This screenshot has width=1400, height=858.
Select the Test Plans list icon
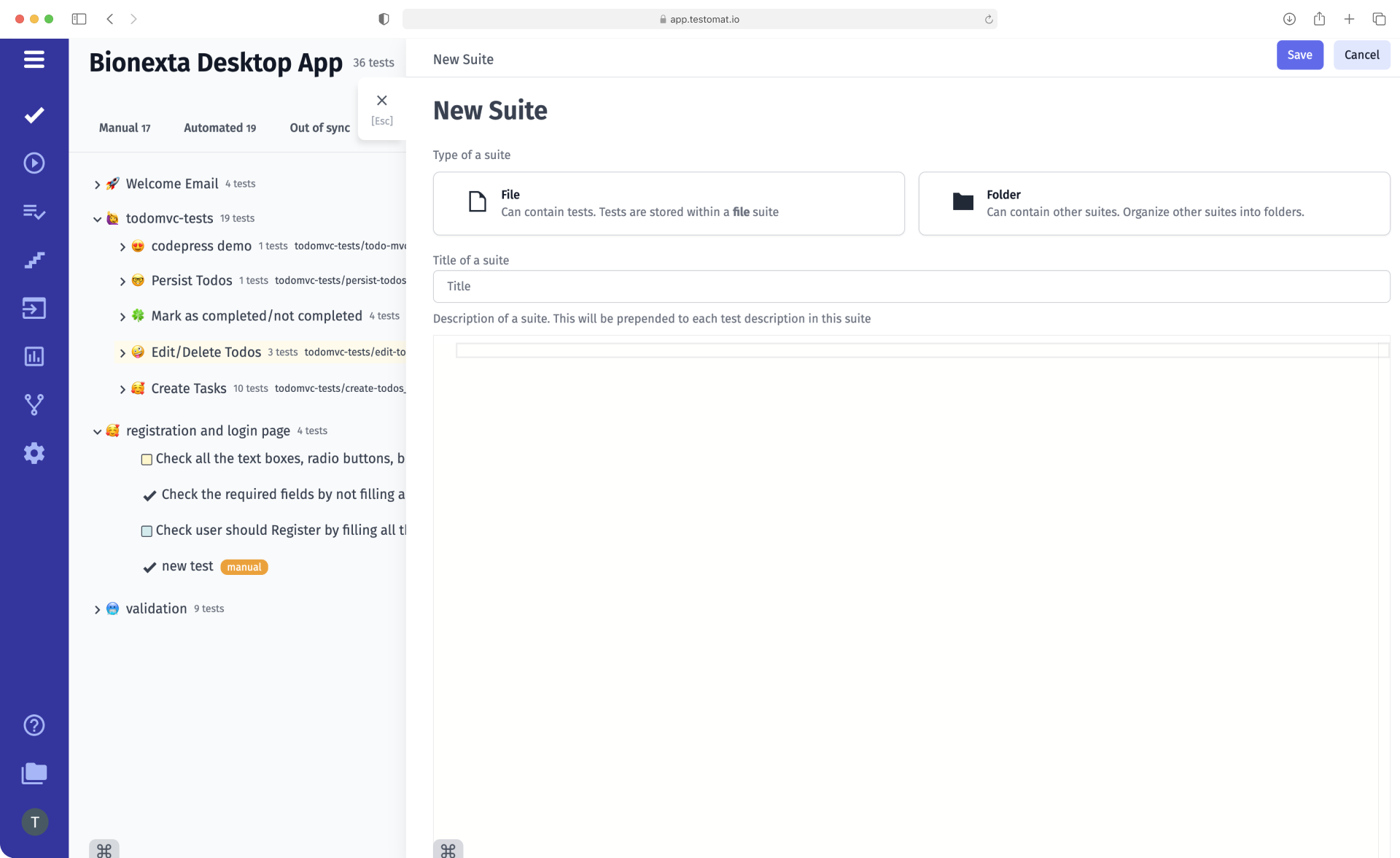[x=34, y=212]
